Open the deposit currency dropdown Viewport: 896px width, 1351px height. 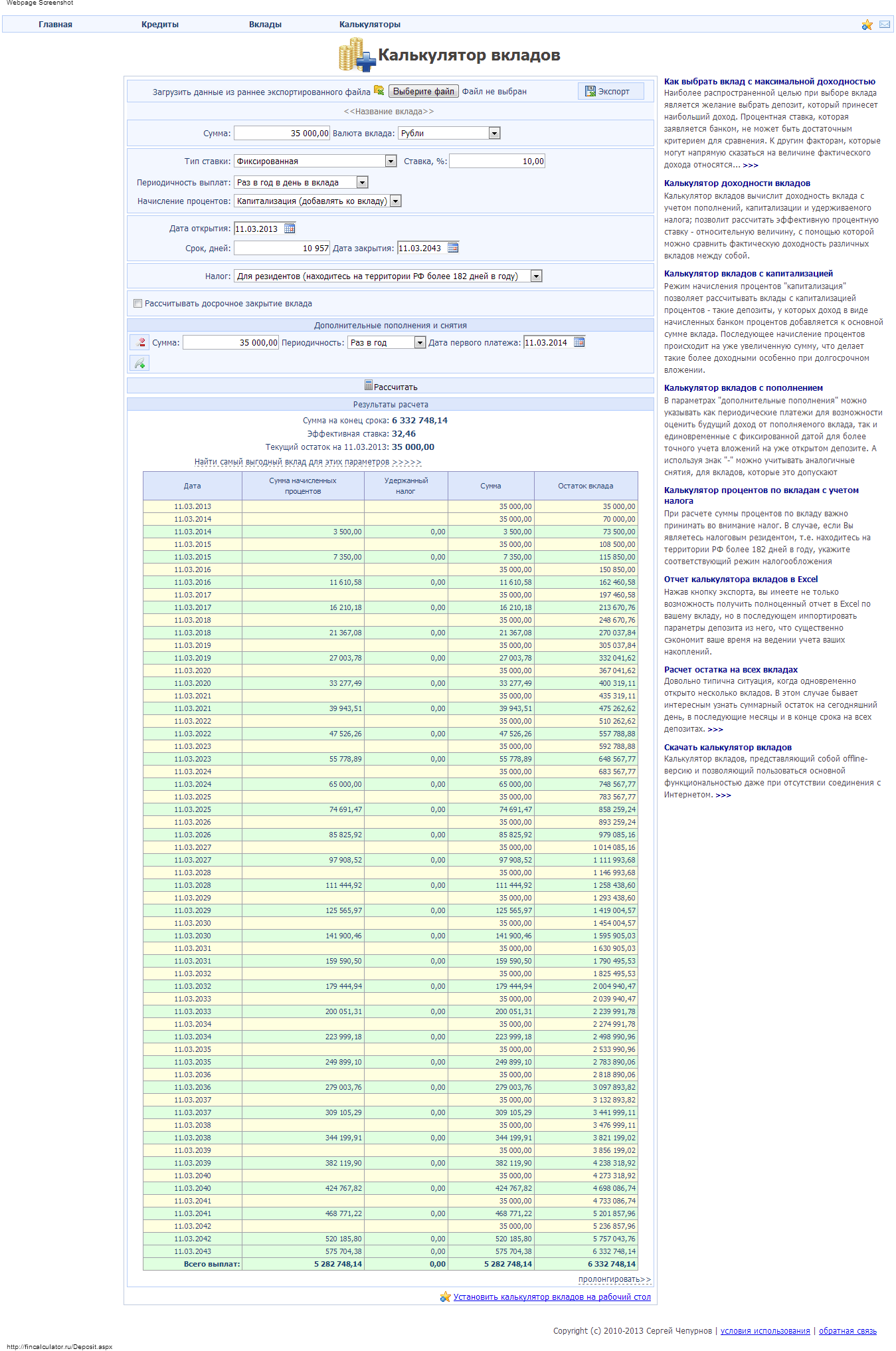(x=449, y=133)
